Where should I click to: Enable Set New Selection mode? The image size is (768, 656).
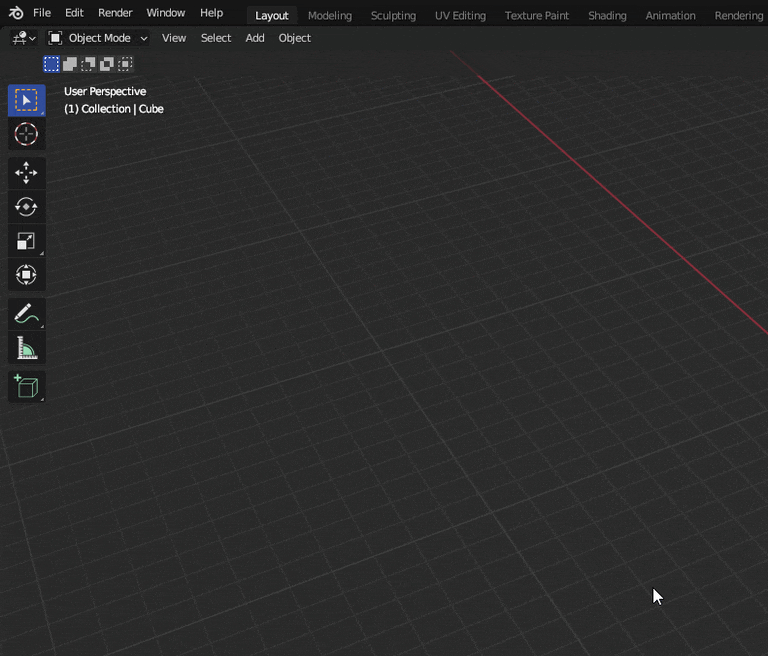[51, 64]
